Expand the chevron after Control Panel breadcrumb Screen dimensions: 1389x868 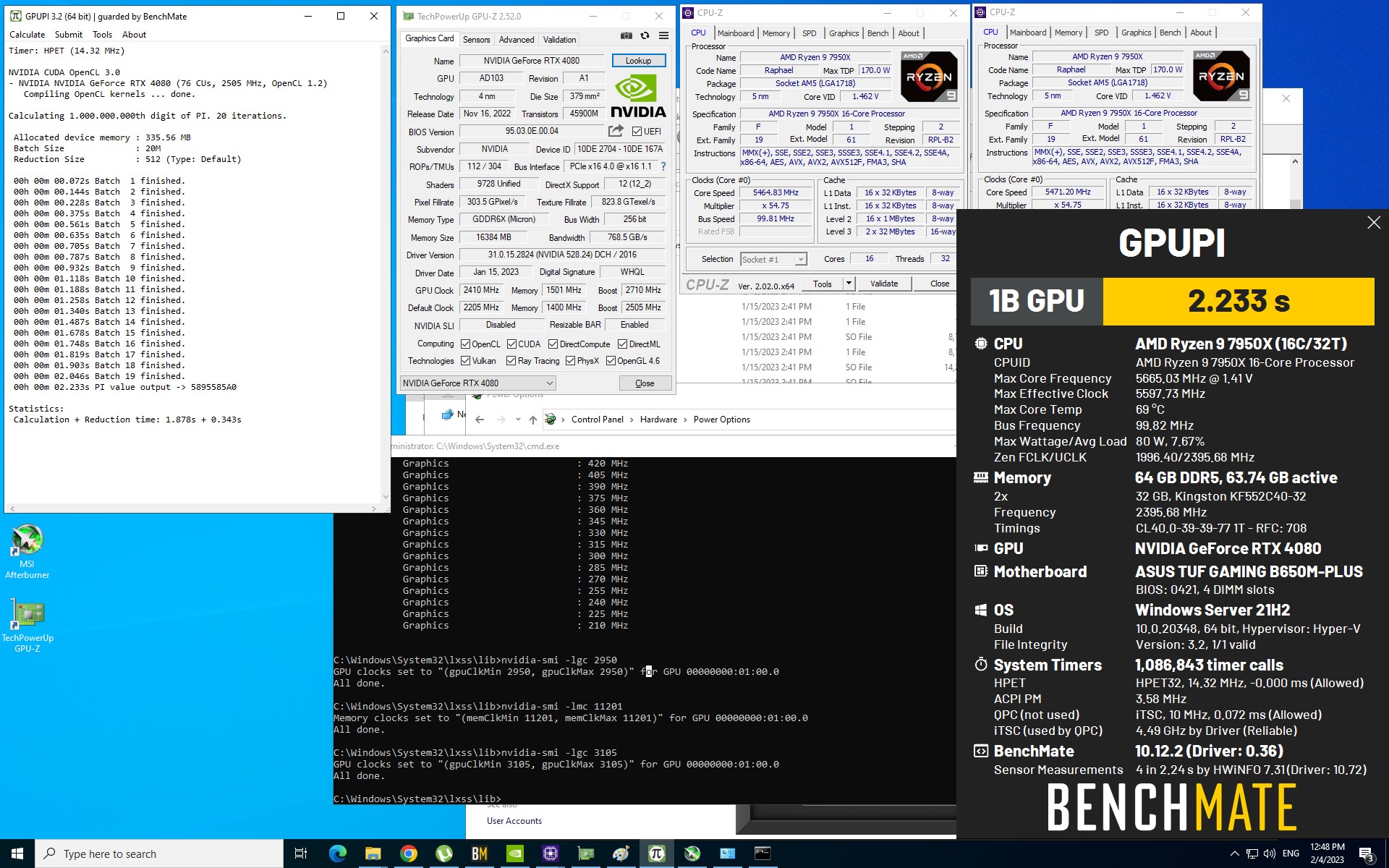coord(632,420)
